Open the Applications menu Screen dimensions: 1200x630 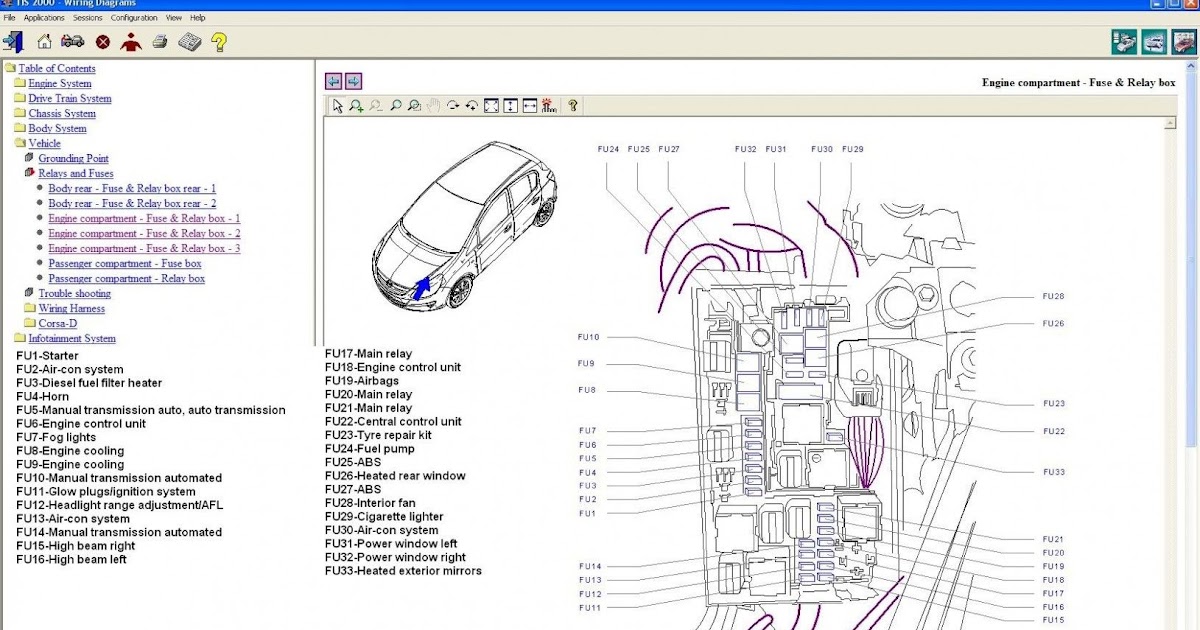click(x=44, y=18)
